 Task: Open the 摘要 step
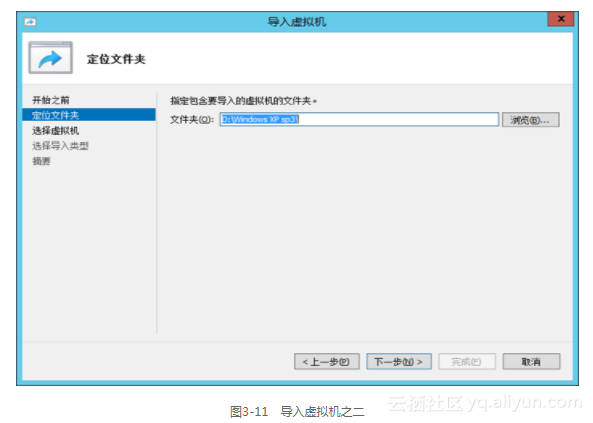tap(41, 161)
